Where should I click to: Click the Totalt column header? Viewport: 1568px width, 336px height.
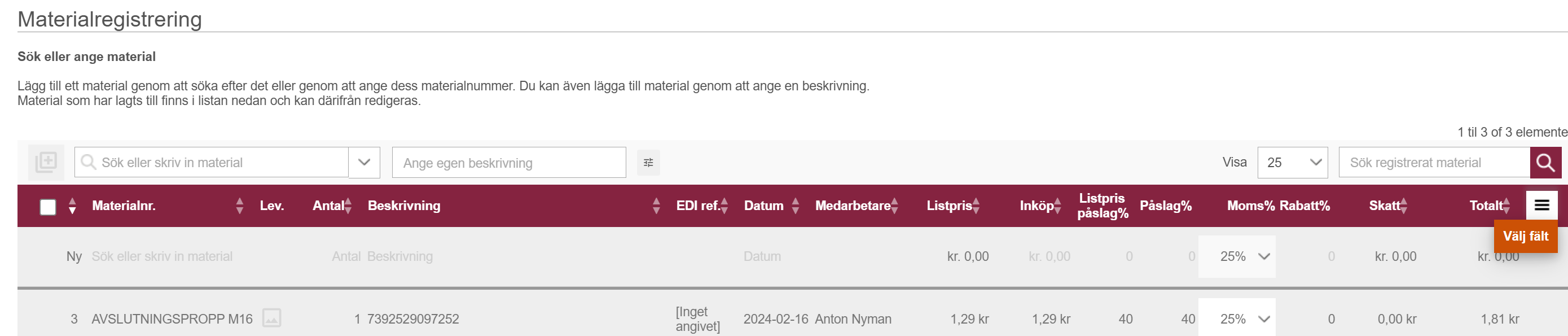coord(1486,206)
